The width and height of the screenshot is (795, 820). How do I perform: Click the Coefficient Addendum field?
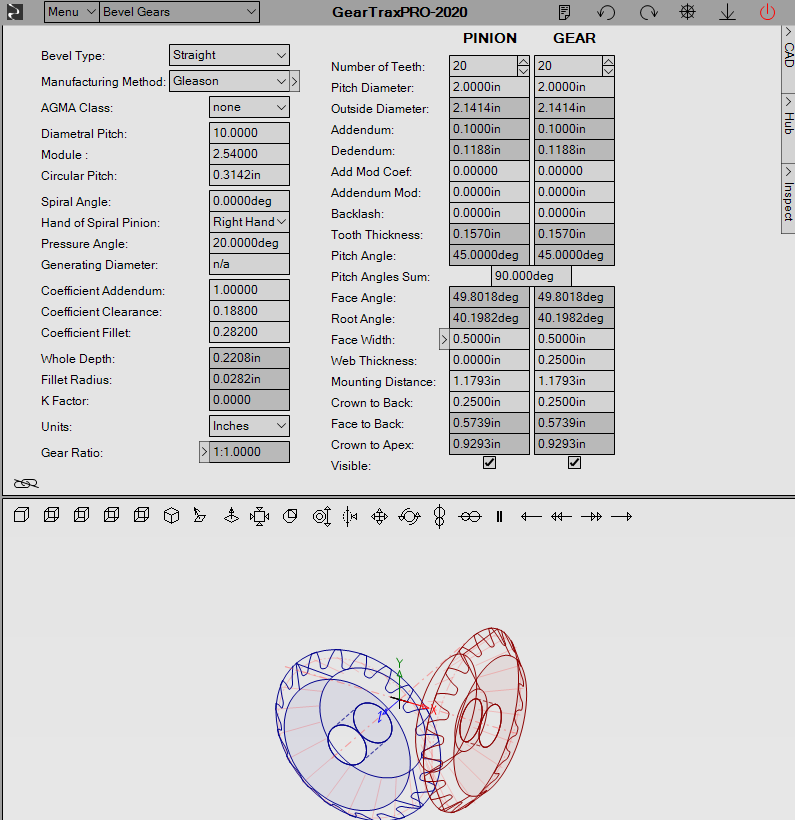pyautogui.click(x=249, y=290)
